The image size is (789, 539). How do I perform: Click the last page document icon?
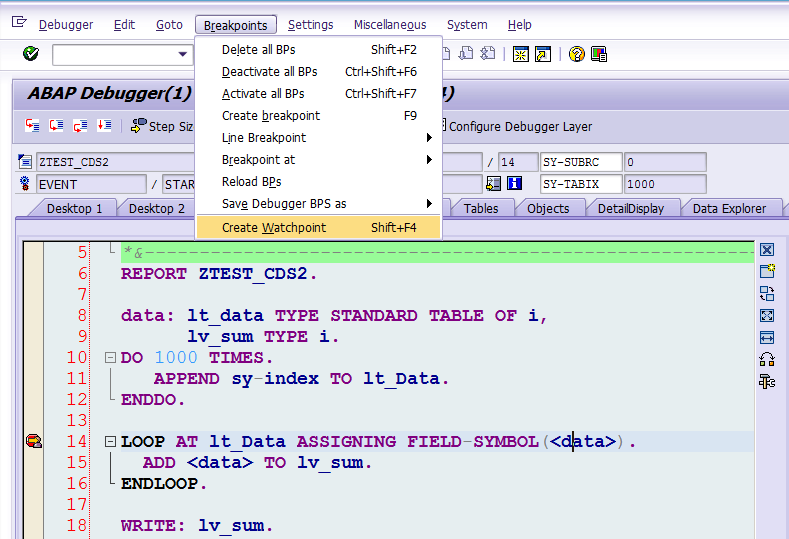488,53
